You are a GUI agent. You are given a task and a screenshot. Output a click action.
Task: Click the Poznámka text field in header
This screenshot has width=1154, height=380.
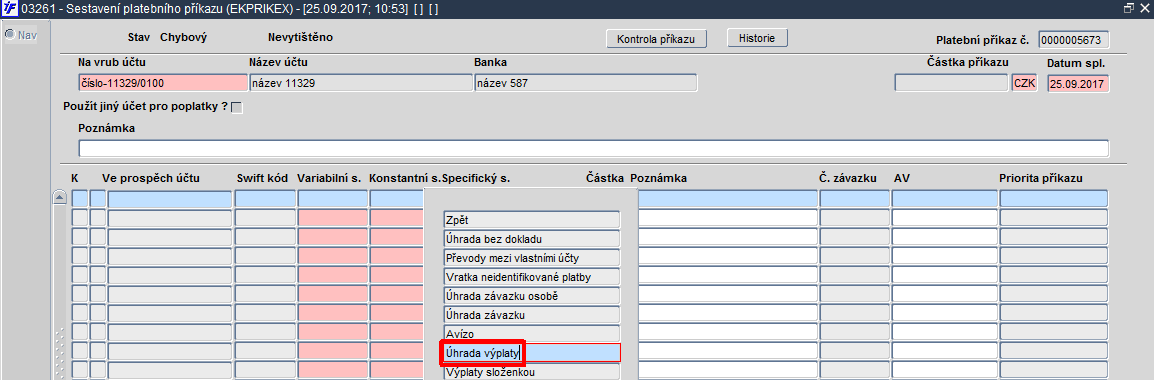point(593,148)
